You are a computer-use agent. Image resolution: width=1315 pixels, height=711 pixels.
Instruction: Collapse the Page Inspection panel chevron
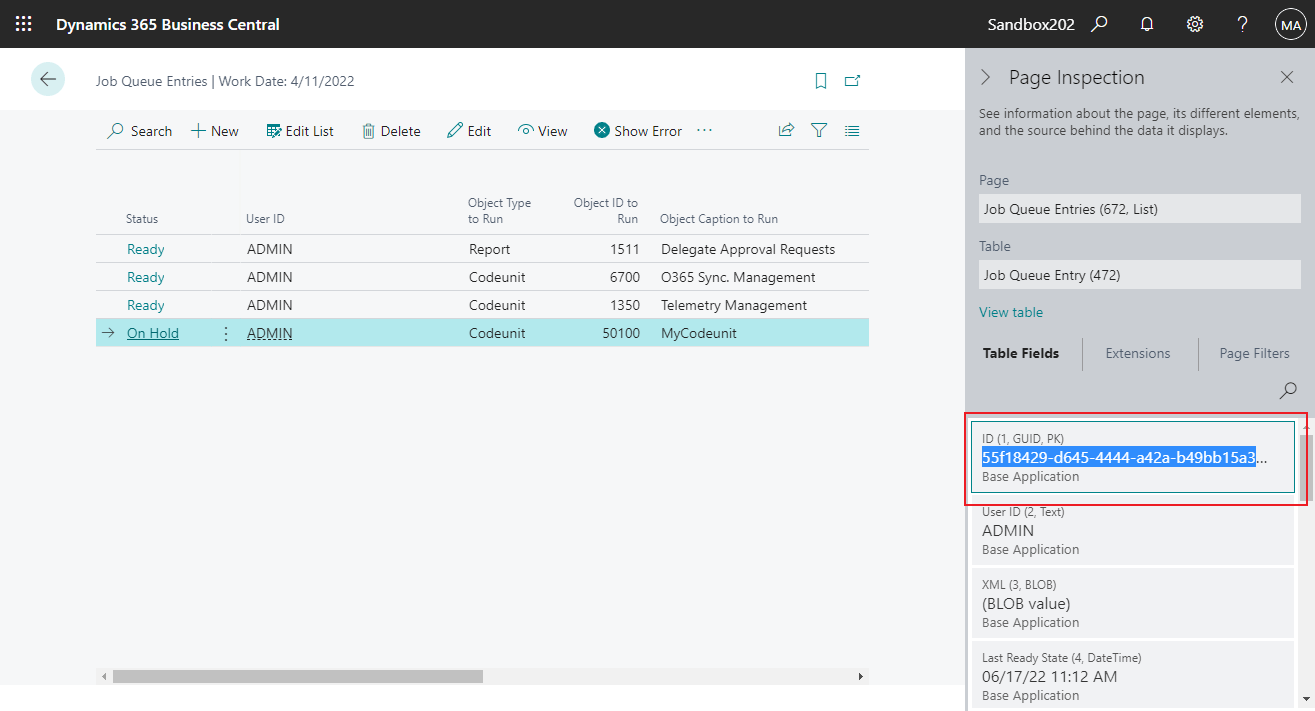pyautogui.click(x=985, y=76)
